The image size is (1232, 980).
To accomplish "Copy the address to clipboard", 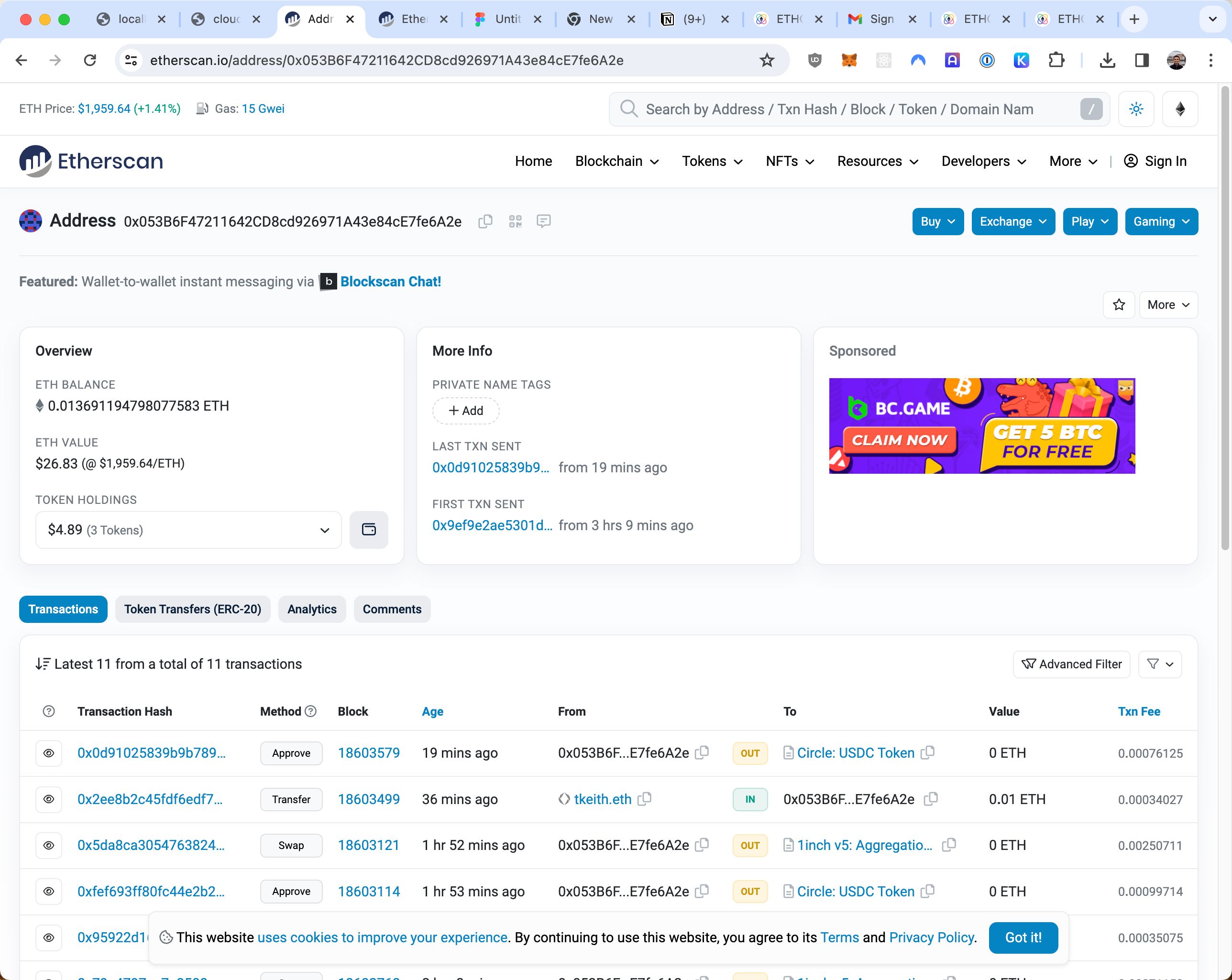I will click(x=485, y=222).
